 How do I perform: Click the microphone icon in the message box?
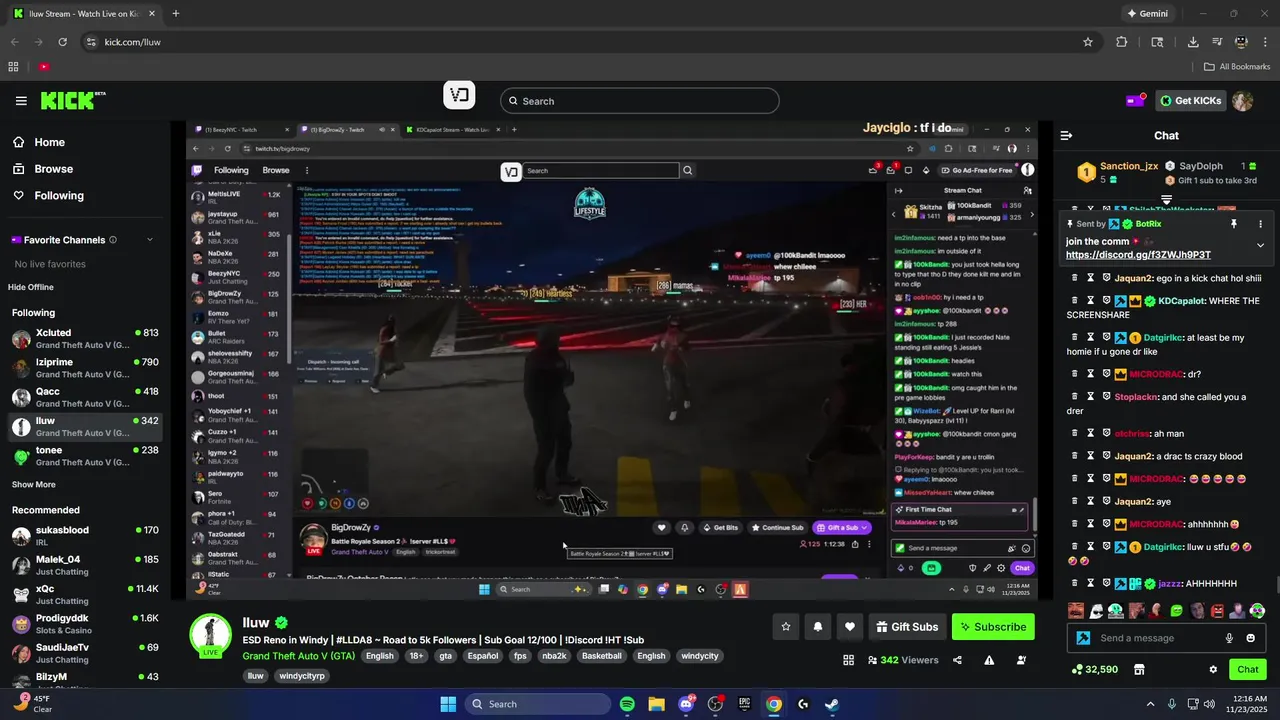click(x=1229, y=638)
